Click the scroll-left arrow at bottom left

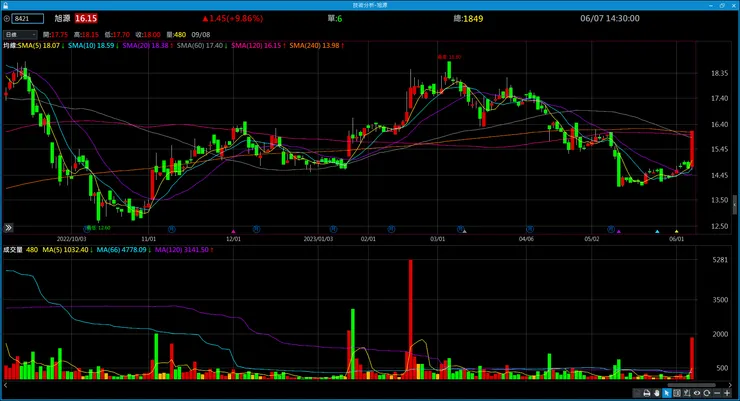tap(5, 385)
